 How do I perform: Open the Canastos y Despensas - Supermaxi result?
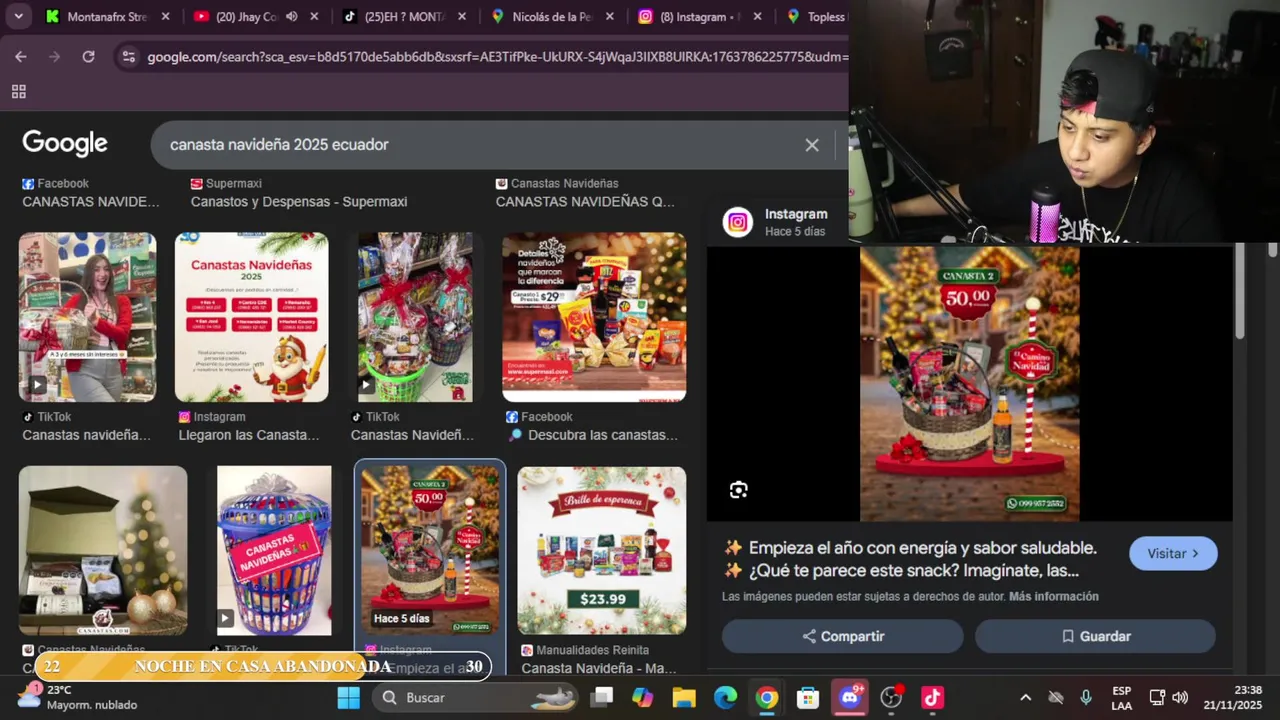point(299,201)
